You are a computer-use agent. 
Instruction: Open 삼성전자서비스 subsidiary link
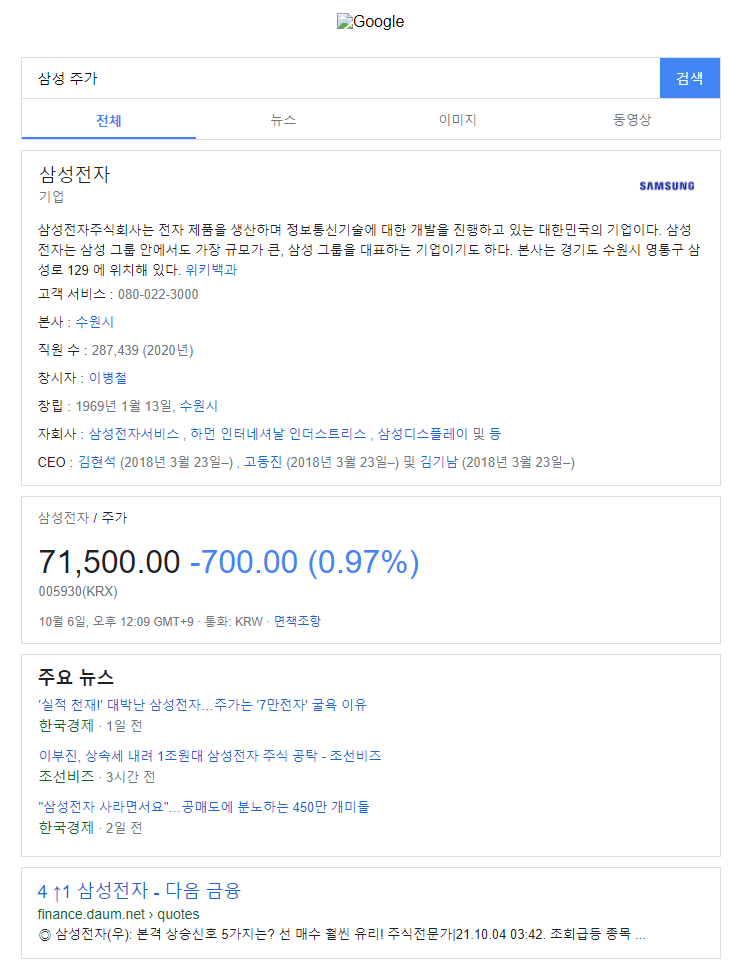134,434
